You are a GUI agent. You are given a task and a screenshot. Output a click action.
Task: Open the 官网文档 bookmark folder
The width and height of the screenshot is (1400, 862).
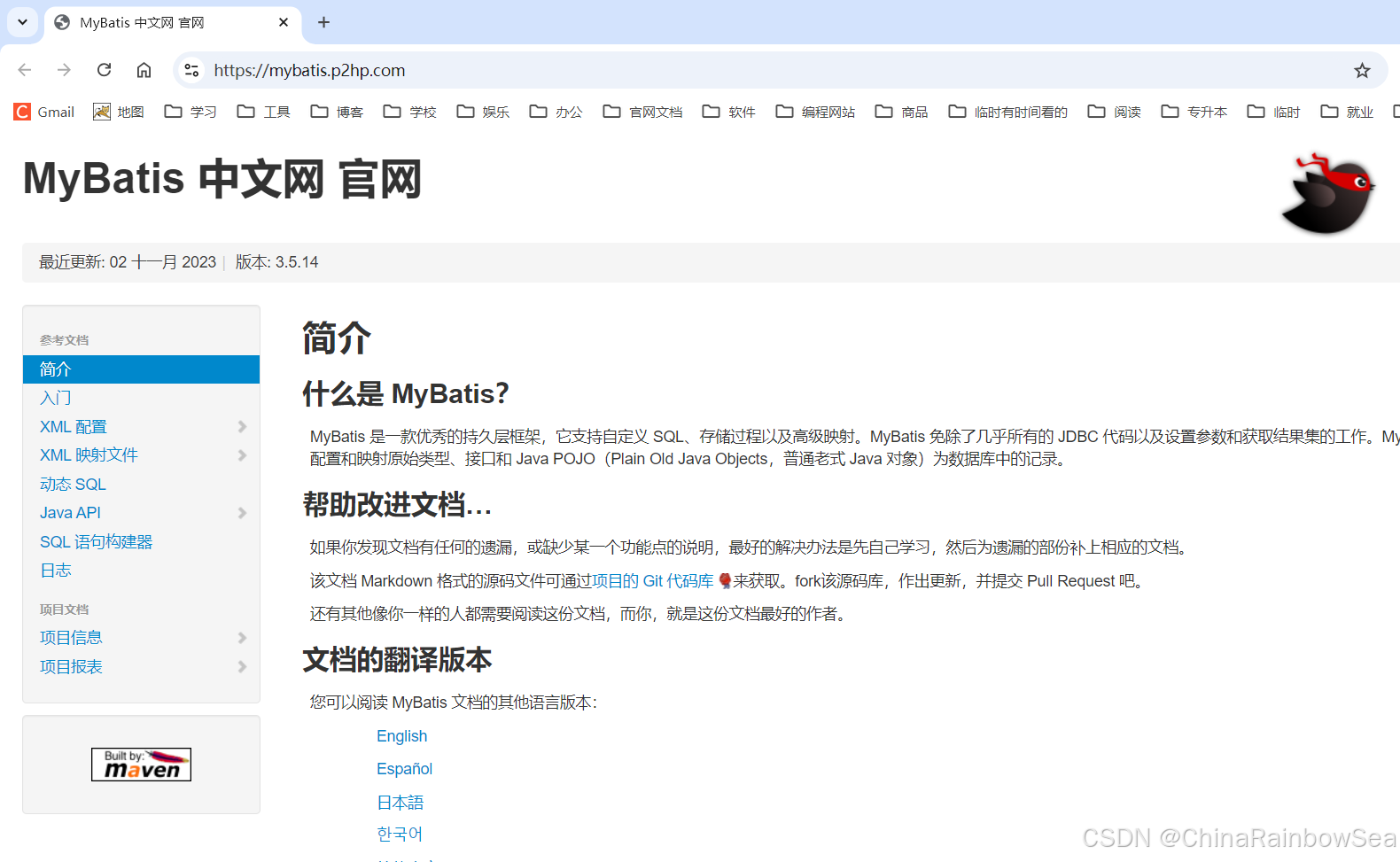pyautogui.click(x=643, y=112)
